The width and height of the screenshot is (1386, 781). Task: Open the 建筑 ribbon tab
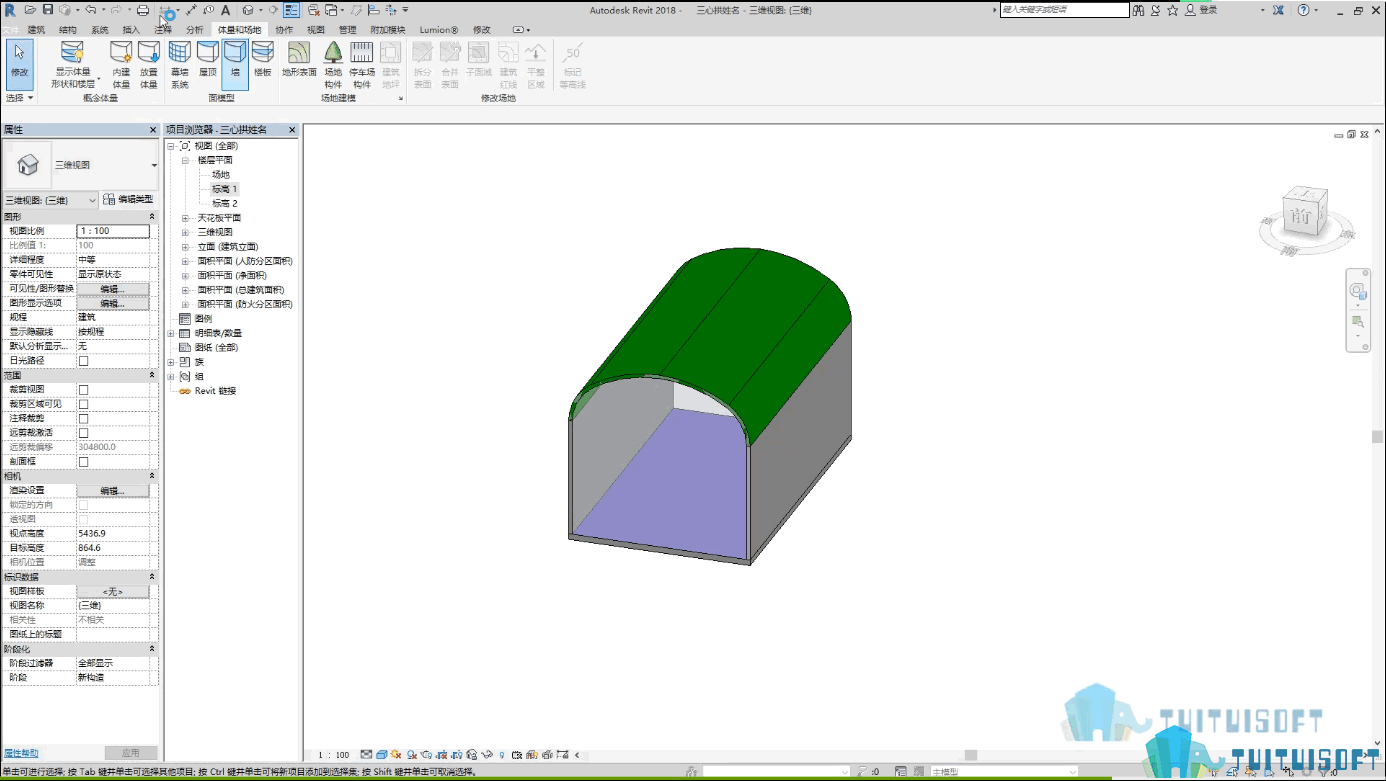[36, 30]
